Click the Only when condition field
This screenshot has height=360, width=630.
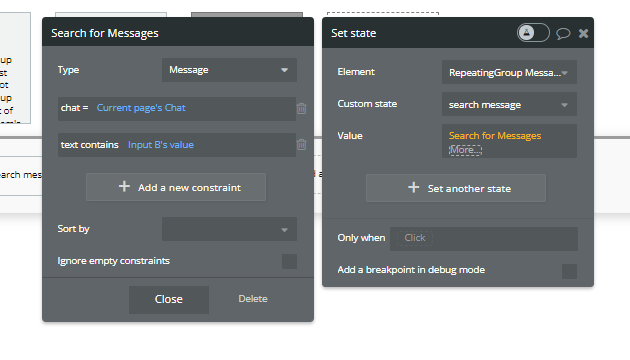tap(484, 239)
